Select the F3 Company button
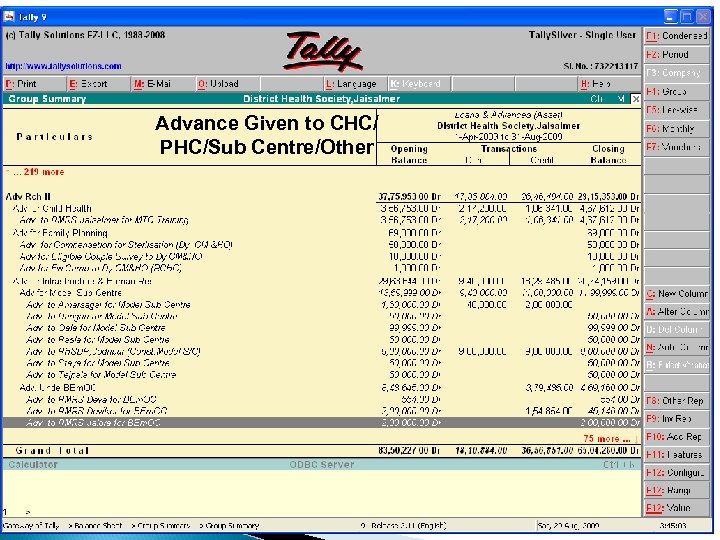Image resolution: width=720 pixels, height=540 pixels. tap(676, 73)
